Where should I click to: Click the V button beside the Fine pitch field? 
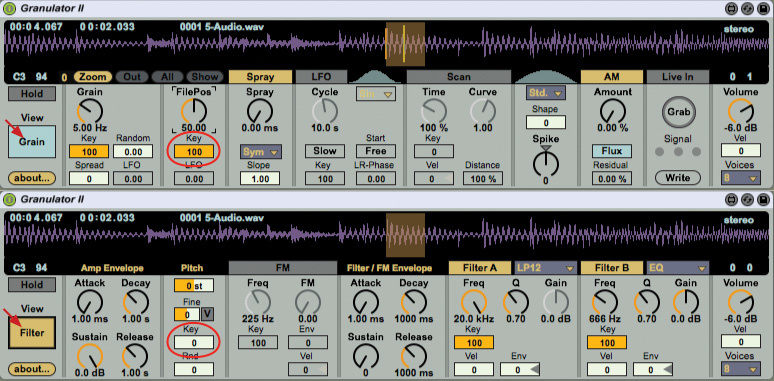207,314
